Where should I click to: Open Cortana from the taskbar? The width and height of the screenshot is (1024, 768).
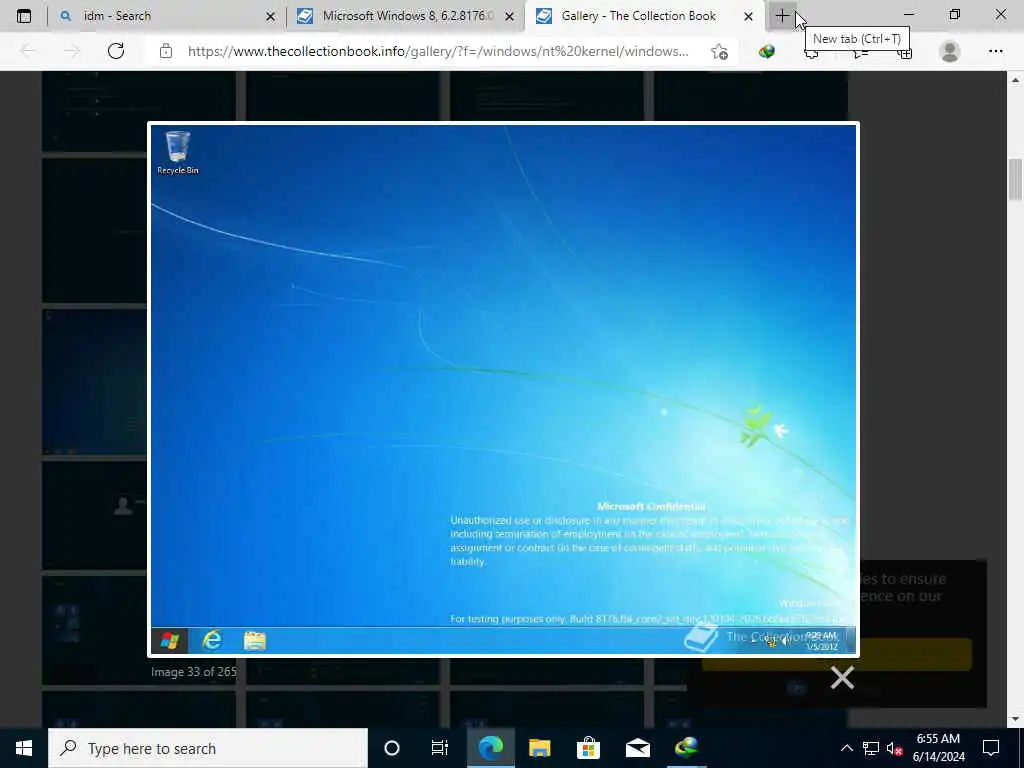(392, 748)
